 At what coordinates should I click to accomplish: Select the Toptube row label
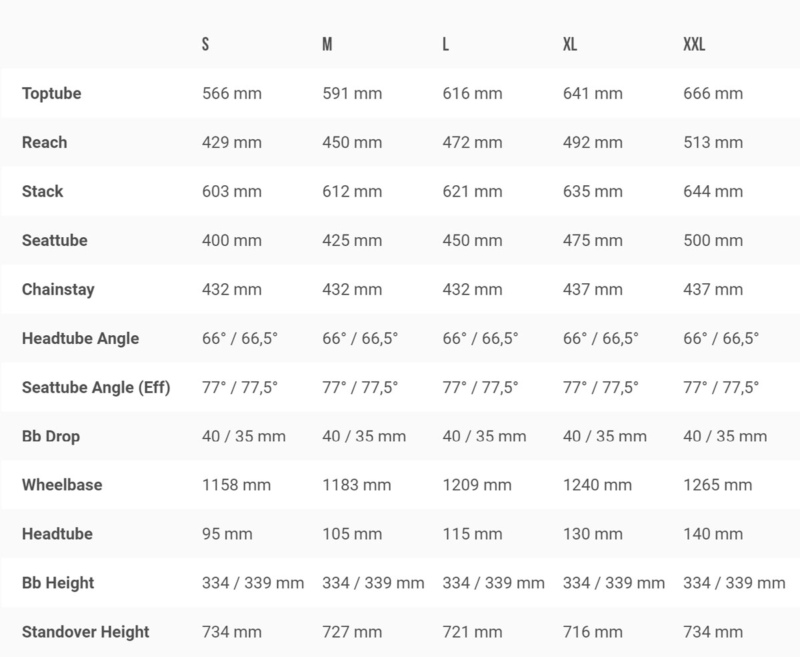(51, 94)
